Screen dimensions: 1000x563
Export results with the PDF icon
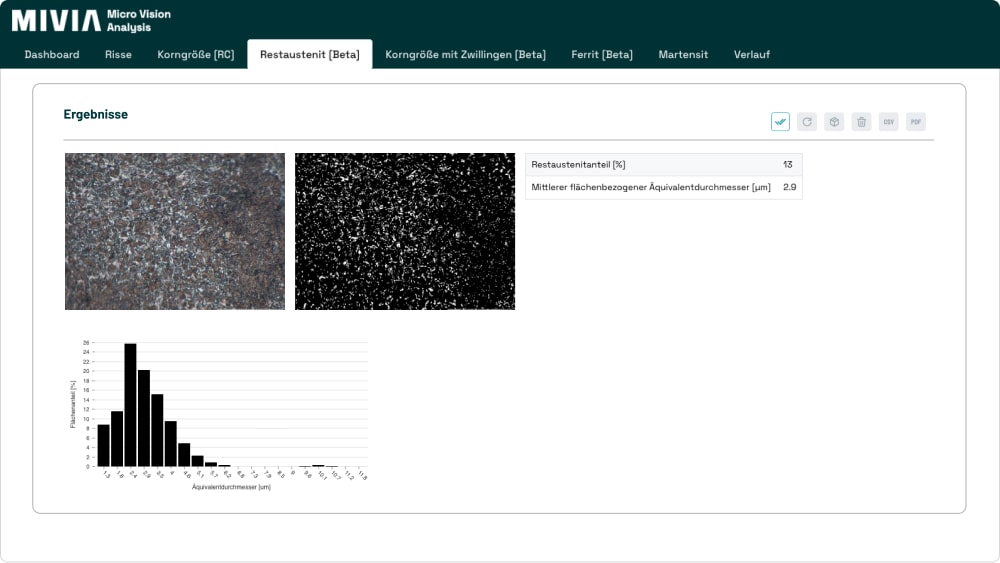pyautogui.click(x=915, y=122)
